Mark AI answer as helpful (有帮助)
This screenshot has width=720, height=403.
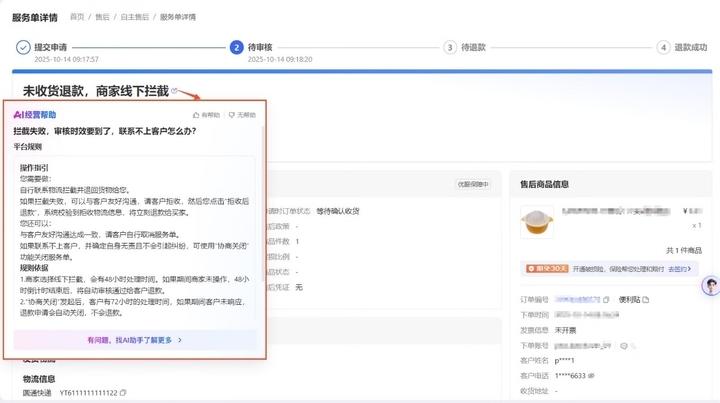[207, 115]
